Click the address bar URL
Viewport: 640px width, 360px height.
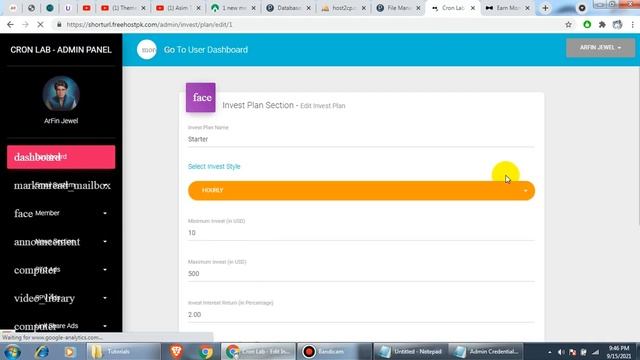(x=149, y=25)
